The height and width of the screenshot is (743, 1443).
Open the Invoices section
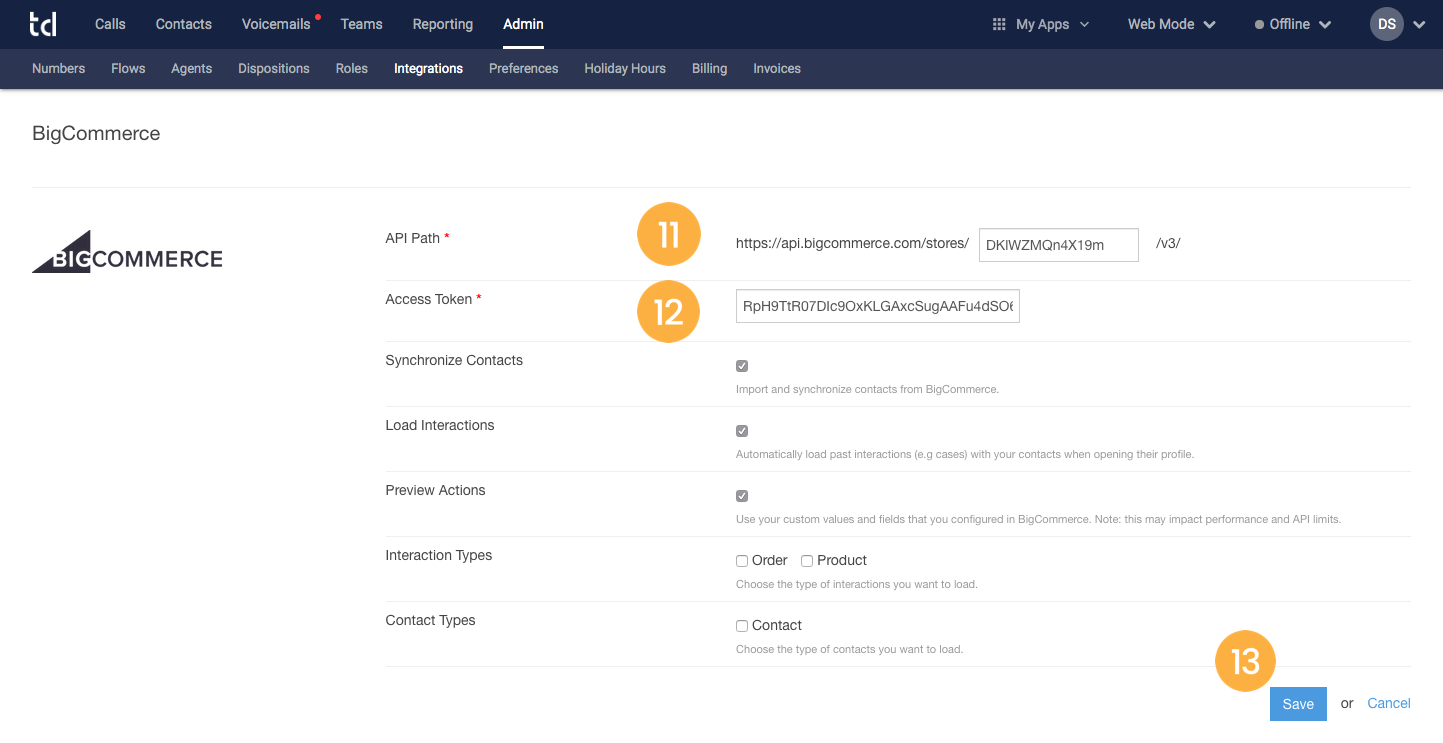[x=777, y=69]
